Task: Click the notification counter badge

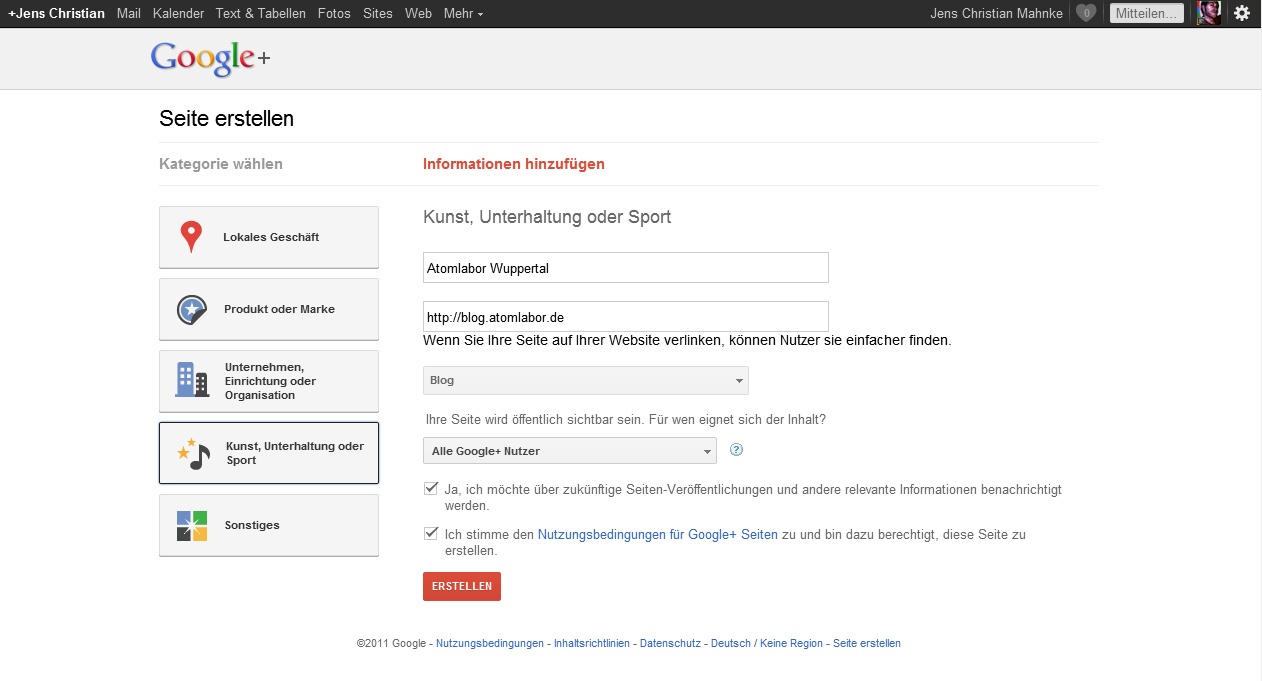Action: tap(1086, 13)
